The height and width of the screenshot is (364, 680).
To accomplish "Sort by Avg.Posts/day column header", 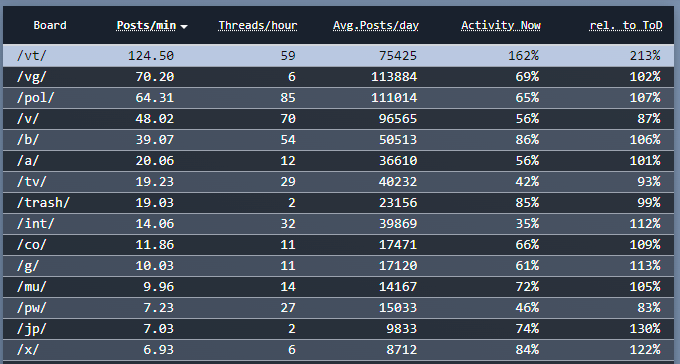I will click(x=376, y=25).
